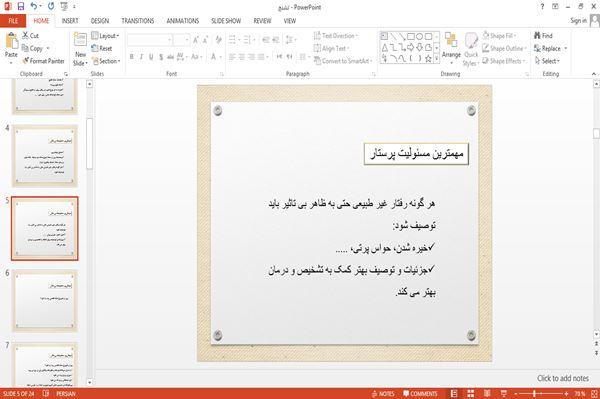Image resolution: width=600 pixels, height=399 pixels.
Task: Copy the selection
Action: pos(32,48)
